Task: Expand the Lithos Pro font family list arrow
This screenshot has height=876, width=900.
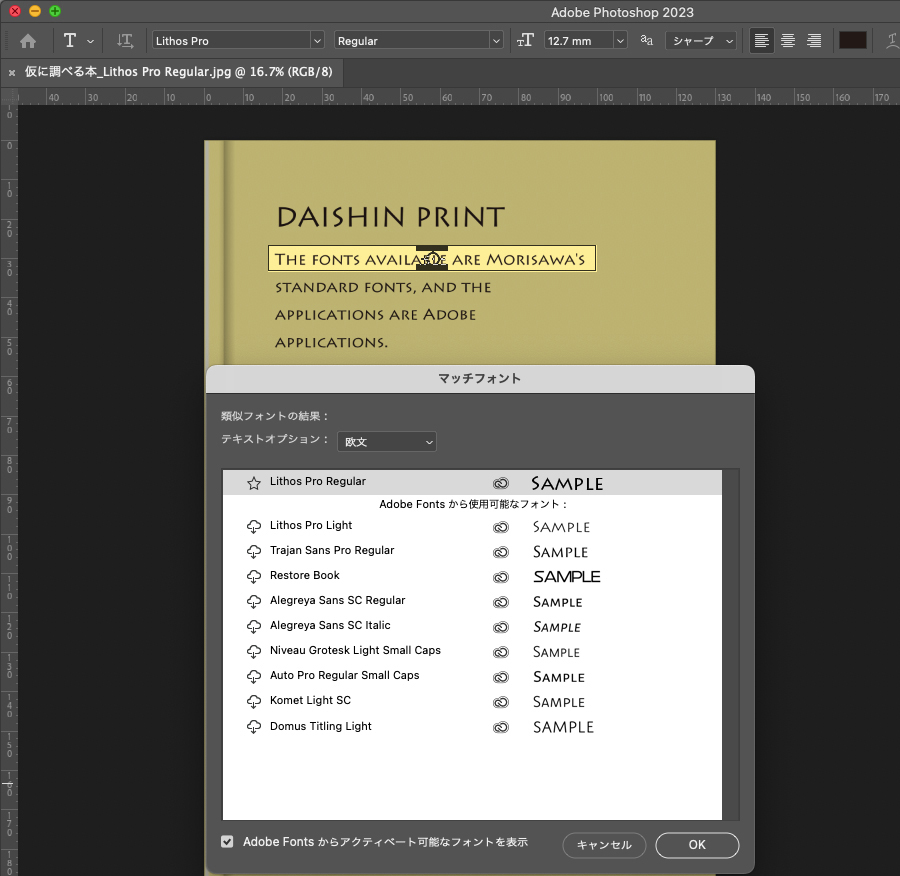Action: 317,41
